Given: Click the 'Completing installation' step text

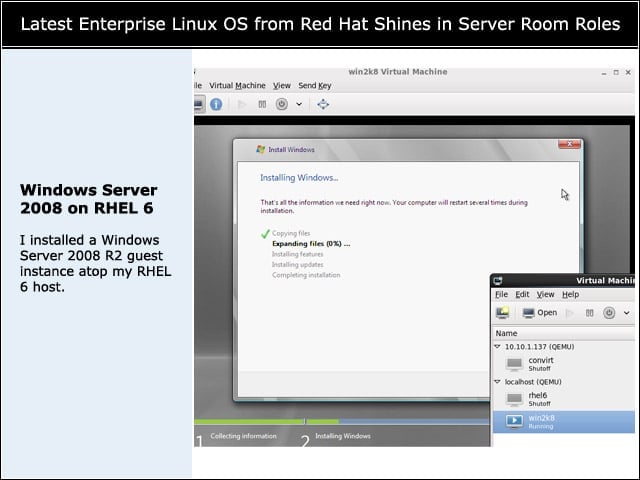Looking at the screenshot, I should pyautogui.click(x=306, y=275).
